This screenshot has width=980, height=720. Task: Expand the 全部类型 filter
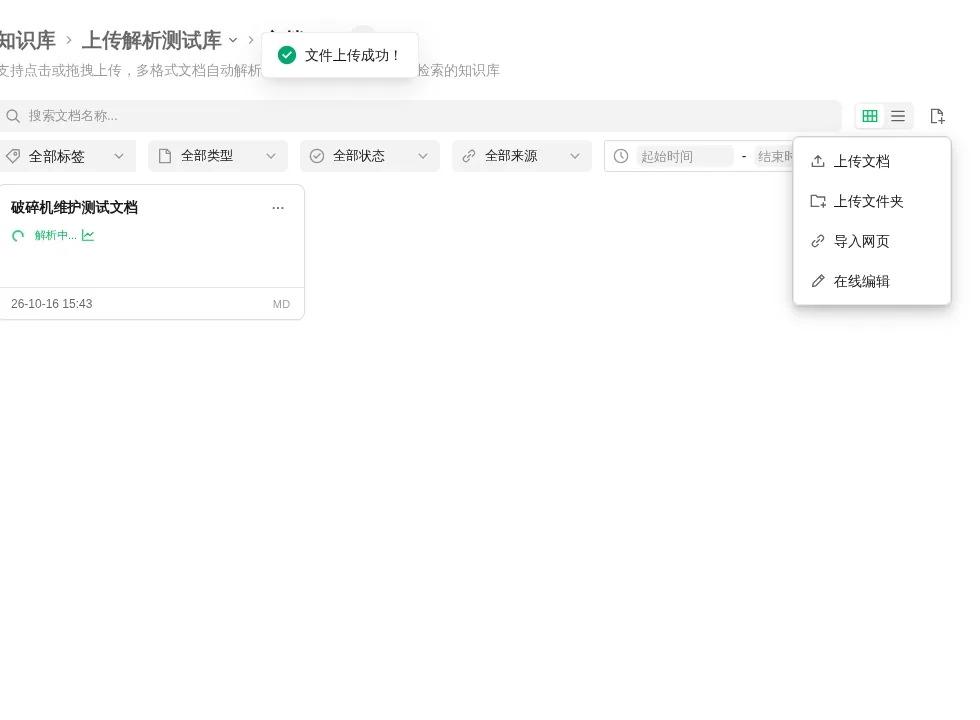(x=218, y=156)
